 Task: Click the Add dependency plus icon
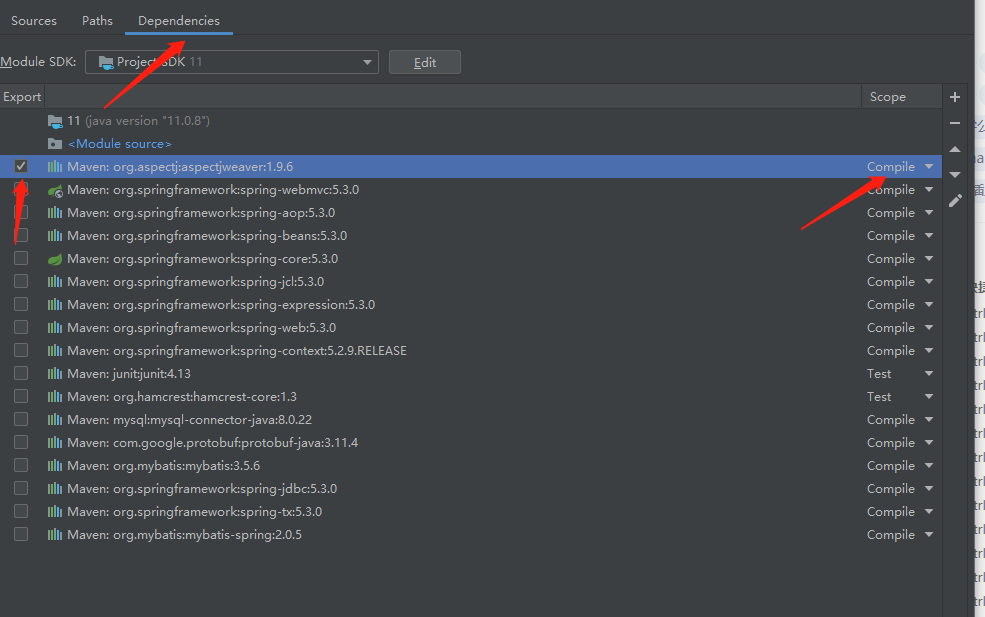954,96
